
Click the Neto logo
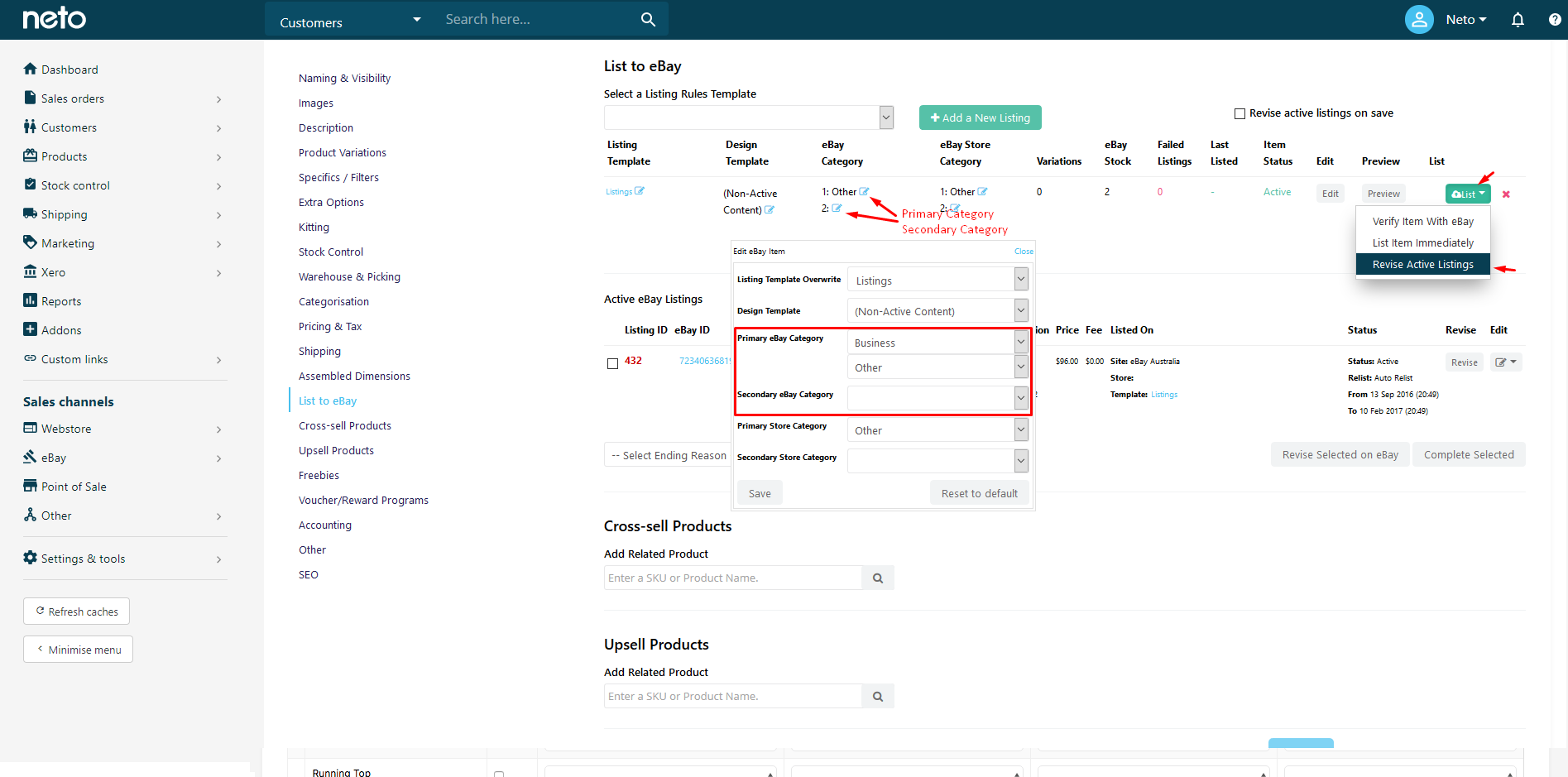tap(54, 18)
